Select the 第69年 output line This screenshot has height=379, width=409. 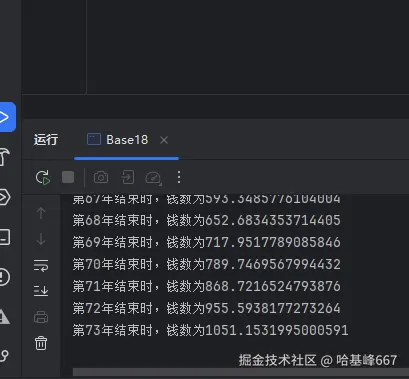[x=207, y=242]
